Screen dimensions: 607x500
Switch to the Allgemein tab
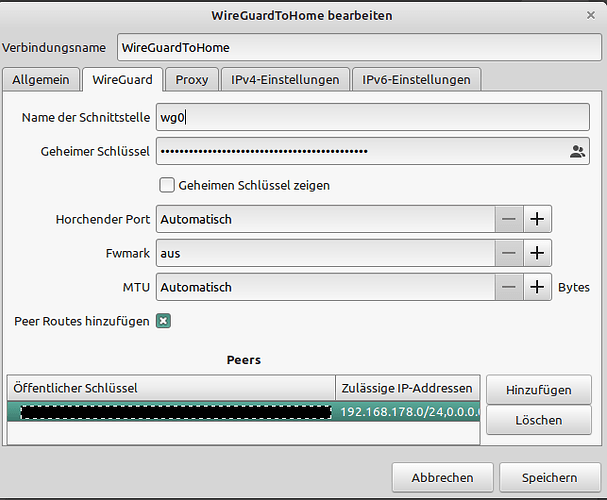click(41, 80)
